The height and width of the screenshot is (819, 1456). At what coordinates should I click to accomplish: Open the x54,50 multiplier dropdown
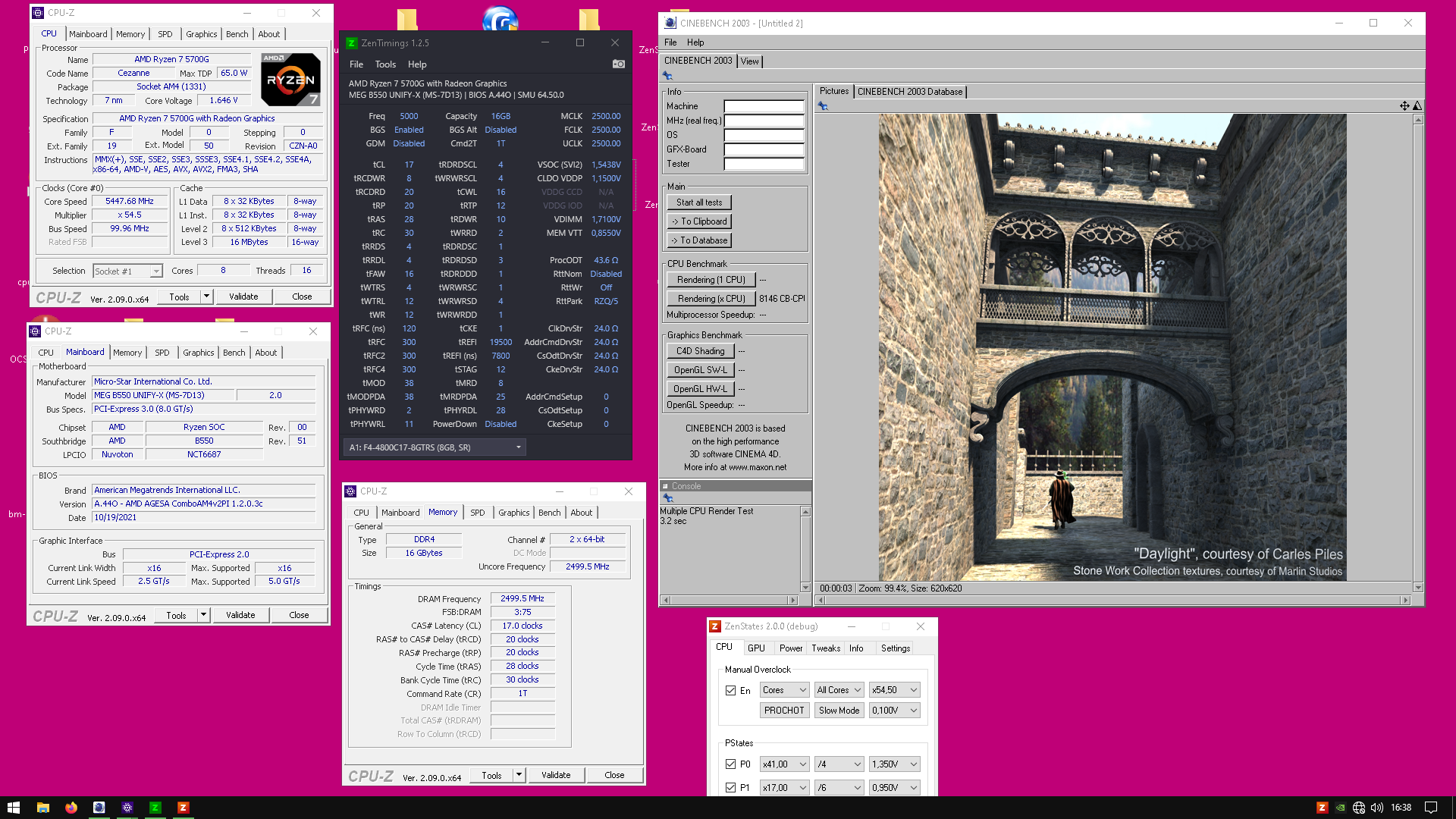click(895, 690)
